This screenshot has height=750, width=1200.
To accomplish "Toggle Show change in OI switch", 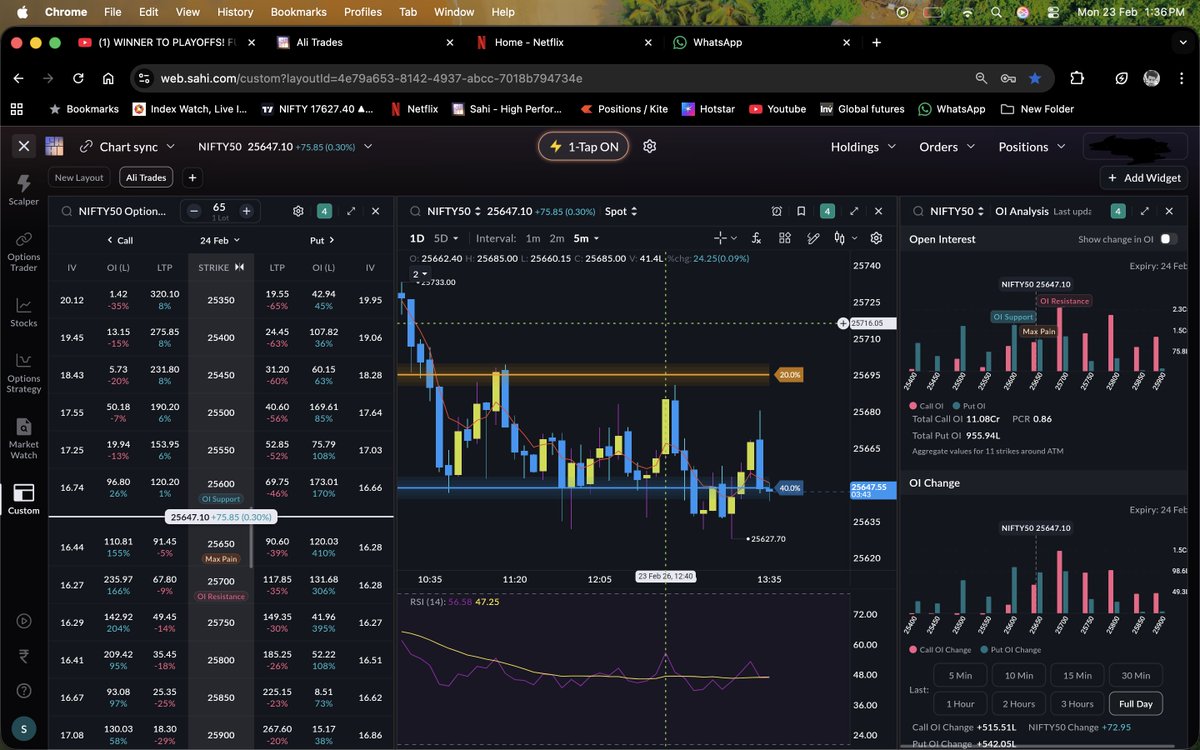I will (1167, 239).
